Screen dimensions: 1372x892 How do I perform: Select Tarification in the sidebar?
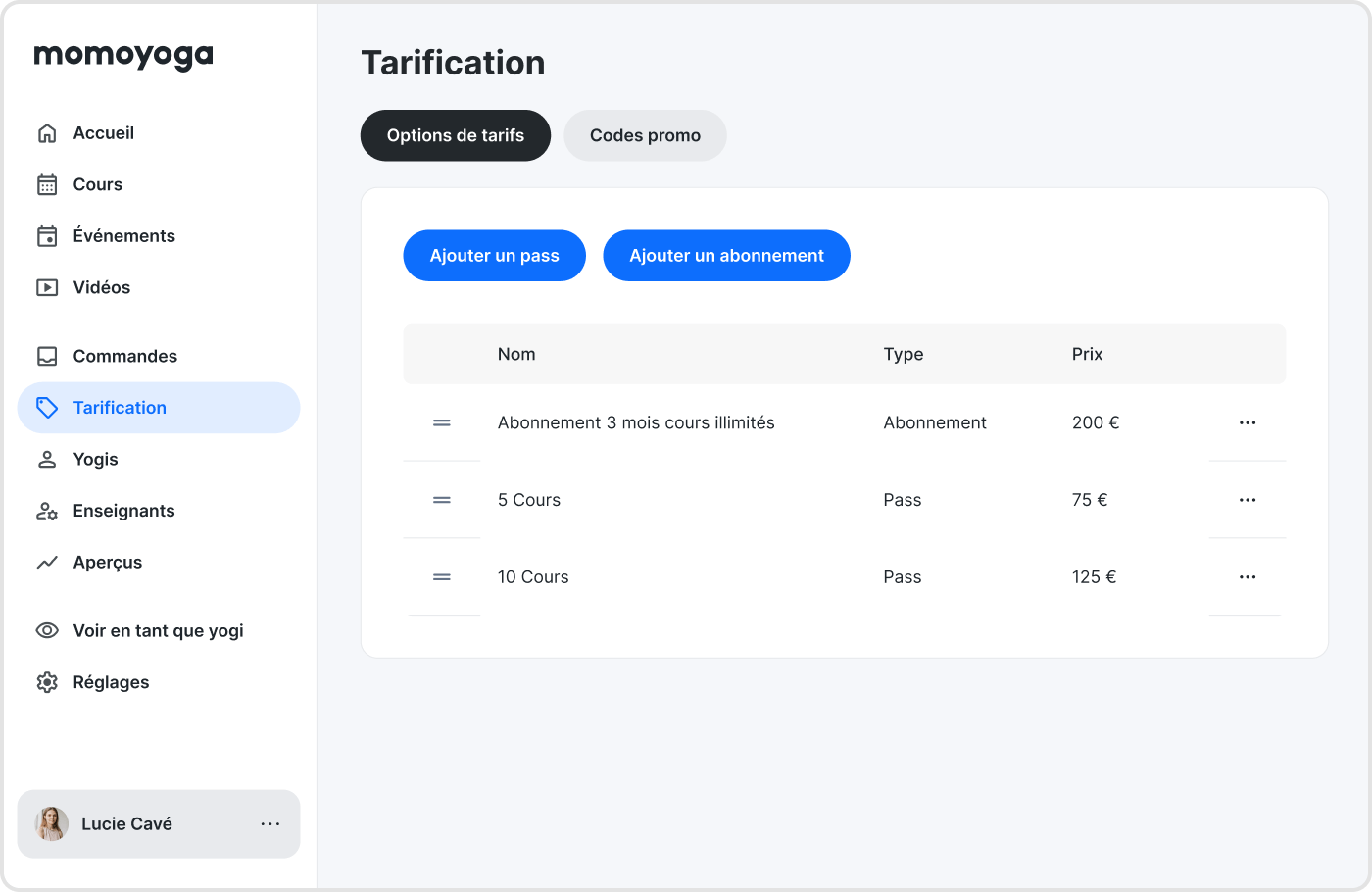coord(159,408)
